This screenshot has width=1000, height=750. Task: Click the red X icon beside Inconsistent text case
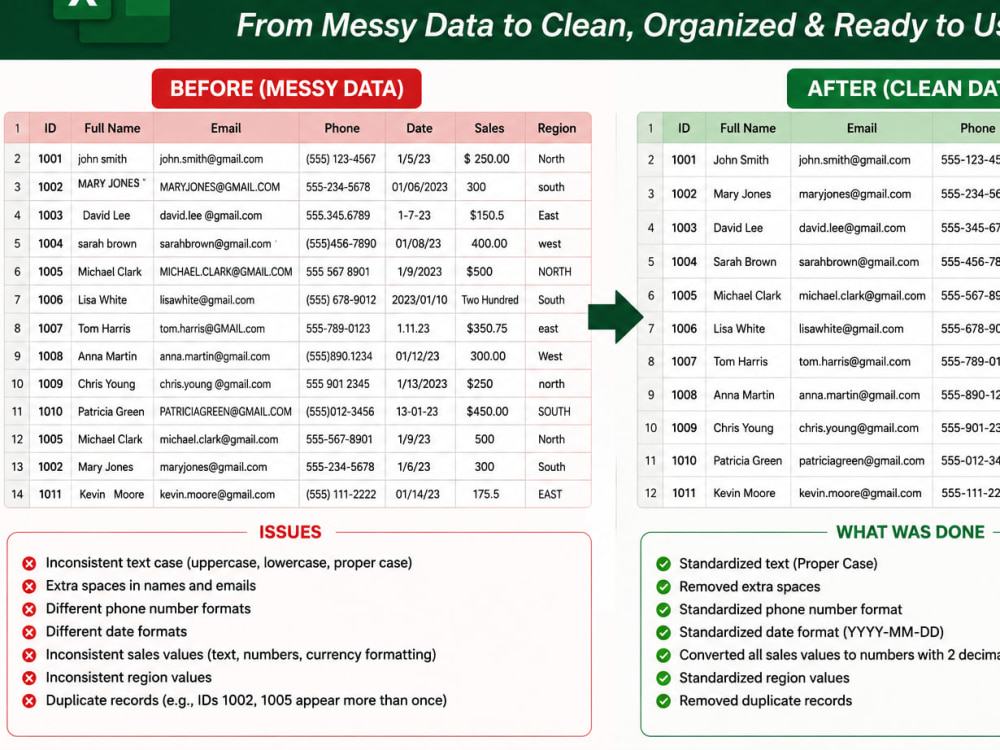coord(29,563)
